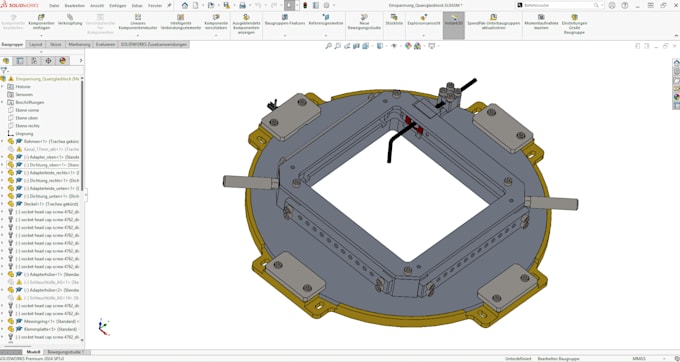This screenshot has width=680, height=362.
Task: Switch to the Evaluieren tab
Action: tap(106, 44)
